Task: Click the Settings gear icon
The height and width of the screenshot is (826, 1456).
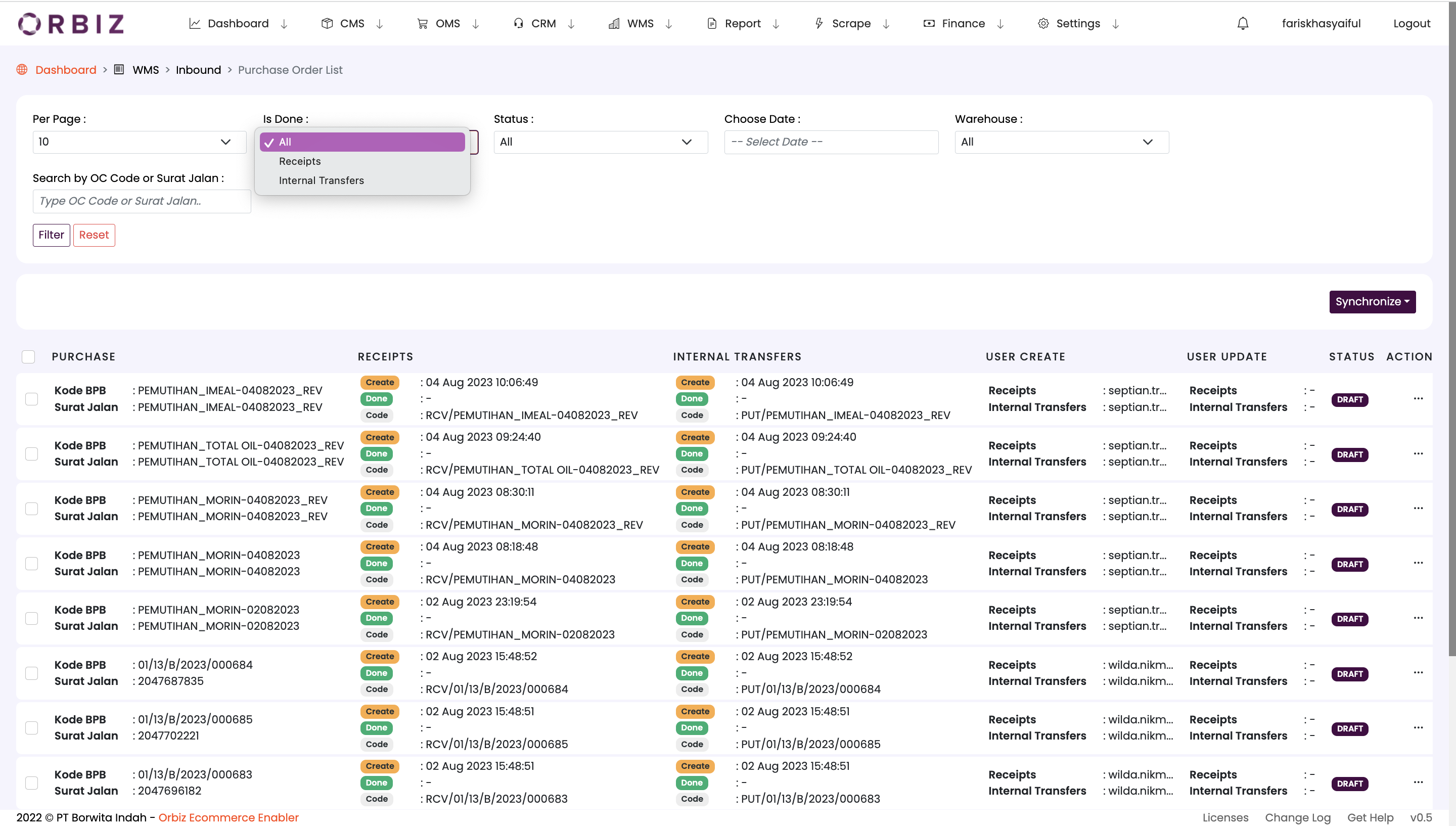Action: (x=1043, y=23)
